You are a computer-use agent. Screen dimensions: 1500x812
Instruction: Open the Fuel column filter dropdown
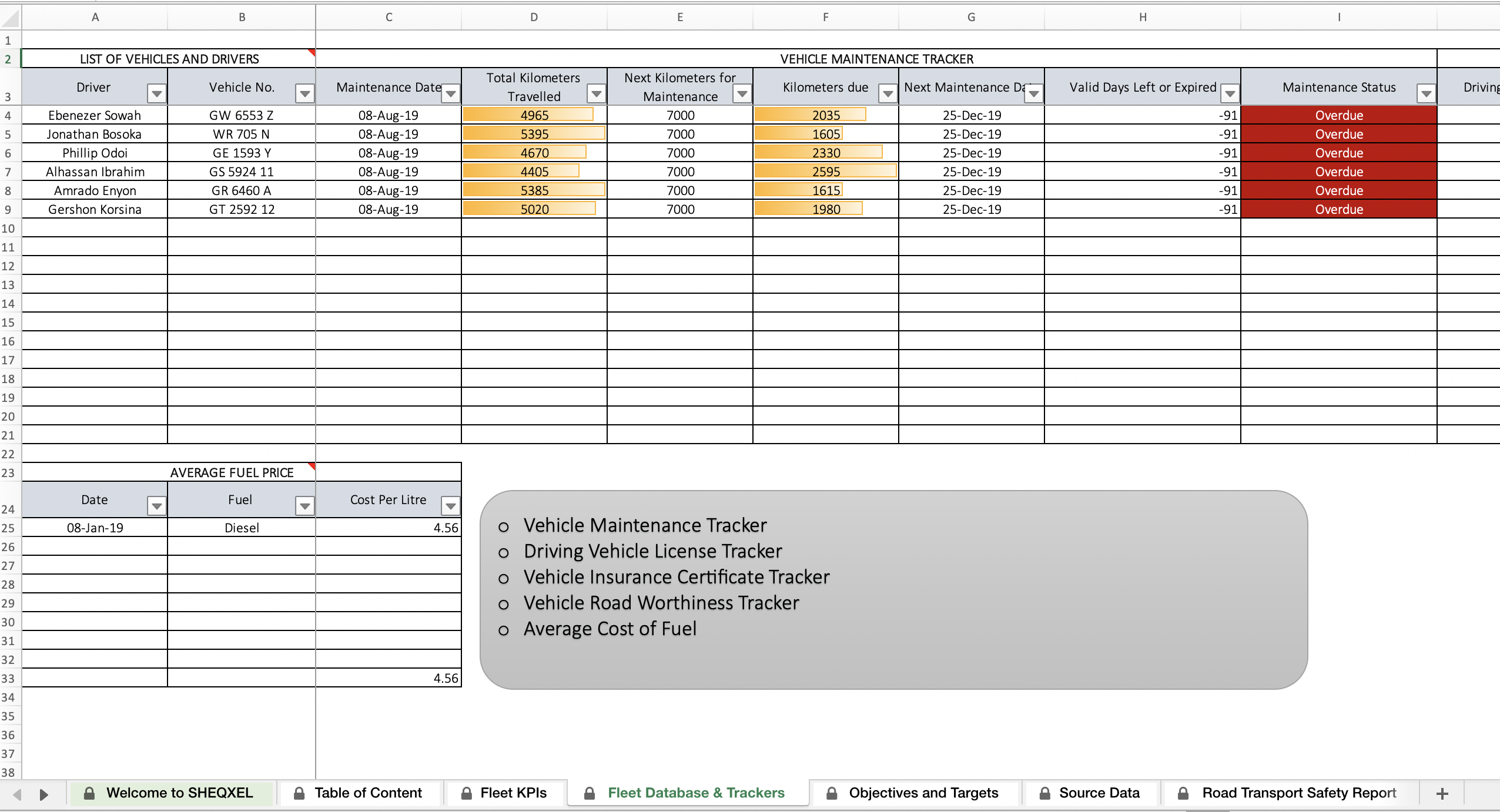[x=304, y=506]
